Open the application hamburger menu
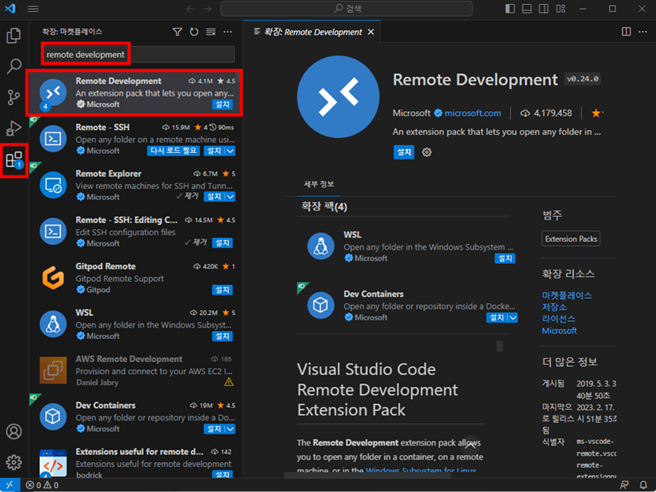656x492 pixels. pos(33,9)
